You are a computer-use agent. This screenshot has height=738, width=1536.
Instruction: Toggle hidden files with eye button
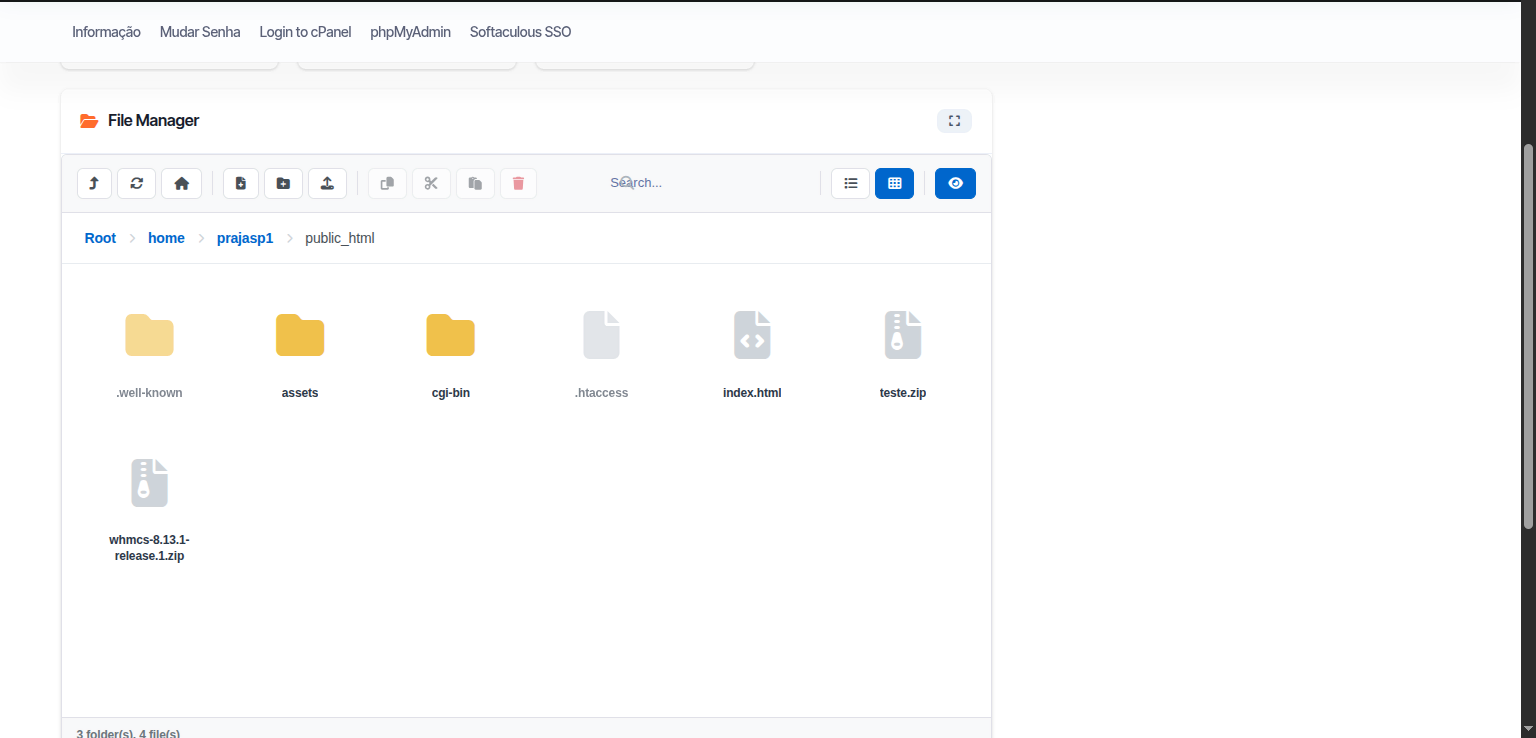coord(955,183)
